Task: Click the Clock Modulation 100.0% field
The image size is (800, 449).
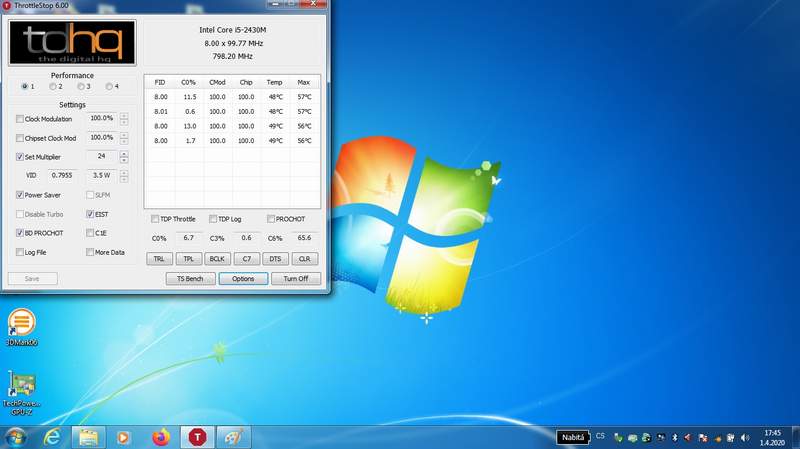Action: (x=102, y=118)
